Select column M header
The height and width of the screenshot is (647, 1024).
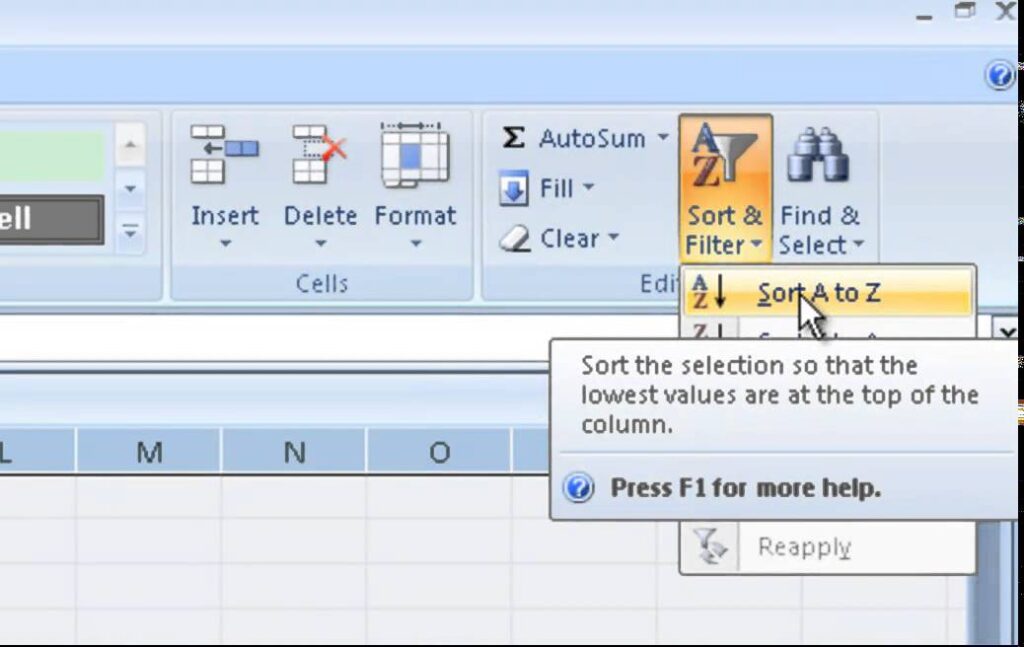[x=149, y=452]
